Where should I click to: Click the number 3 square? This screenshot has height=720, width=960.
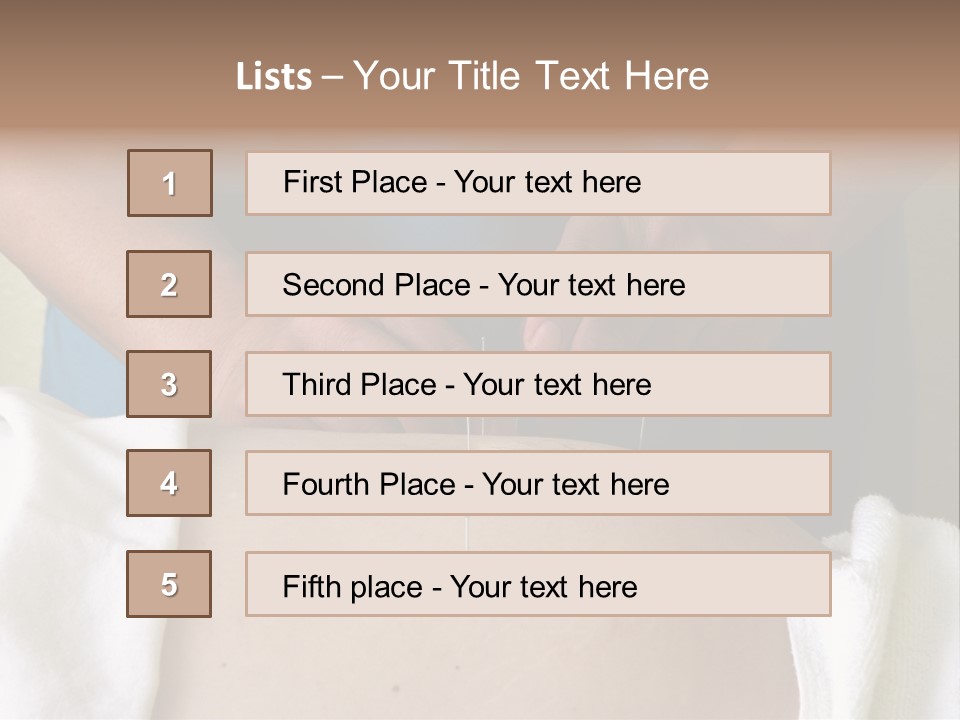(169, 384)
